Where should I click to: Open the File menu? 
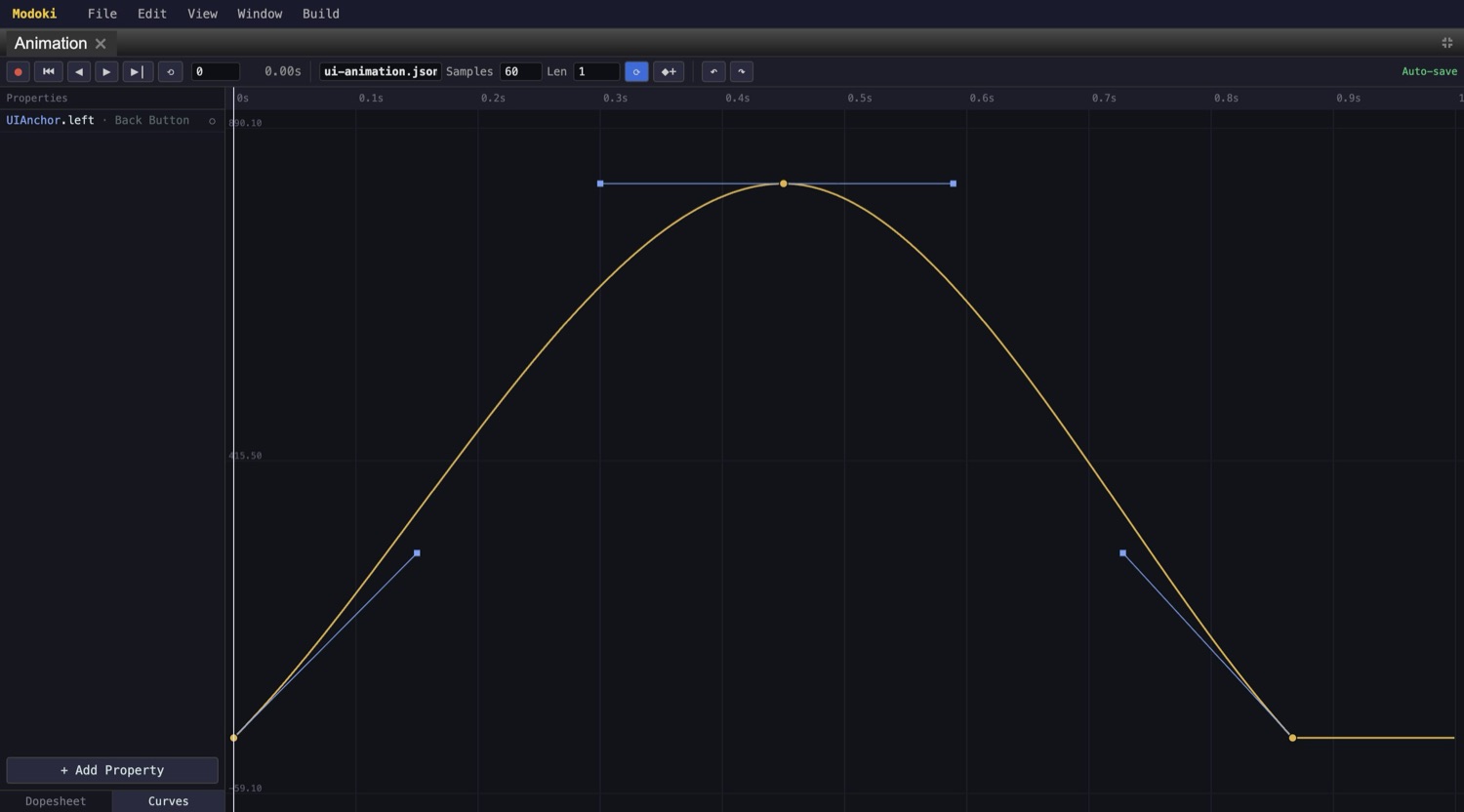click(102, 14)
